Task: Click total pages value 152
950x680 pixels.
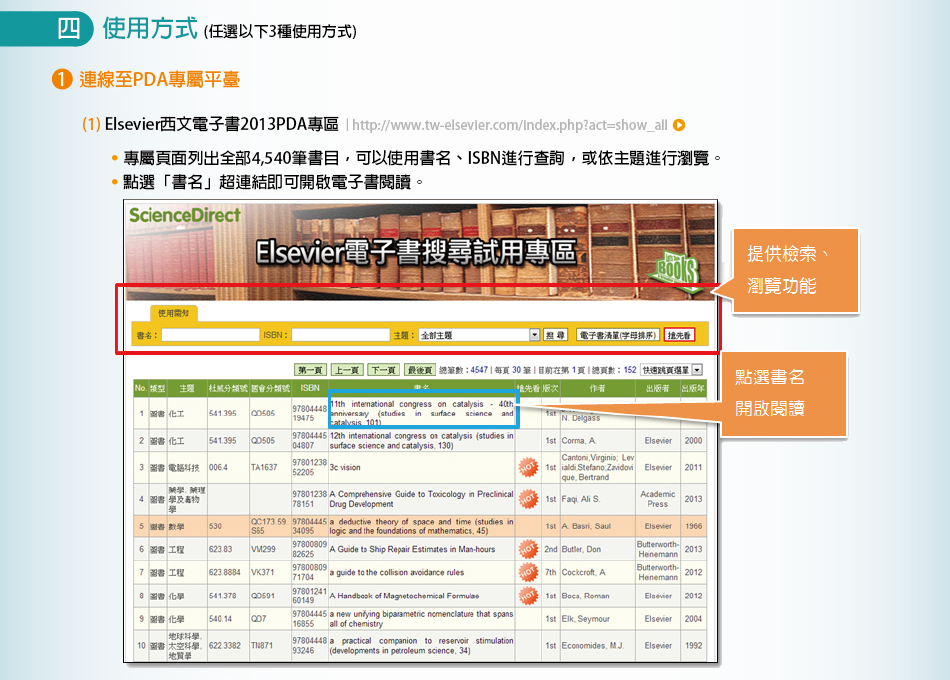Action: click(x=630, y=370)
